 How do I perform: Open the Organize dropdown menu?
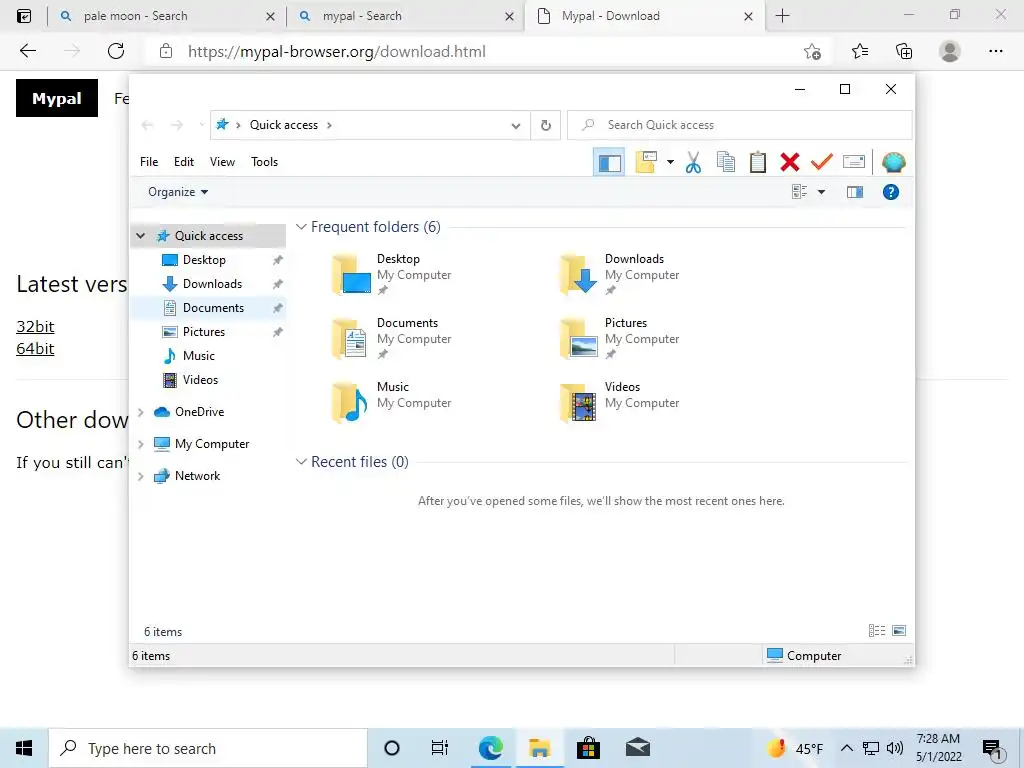click(x=178, y=192)
